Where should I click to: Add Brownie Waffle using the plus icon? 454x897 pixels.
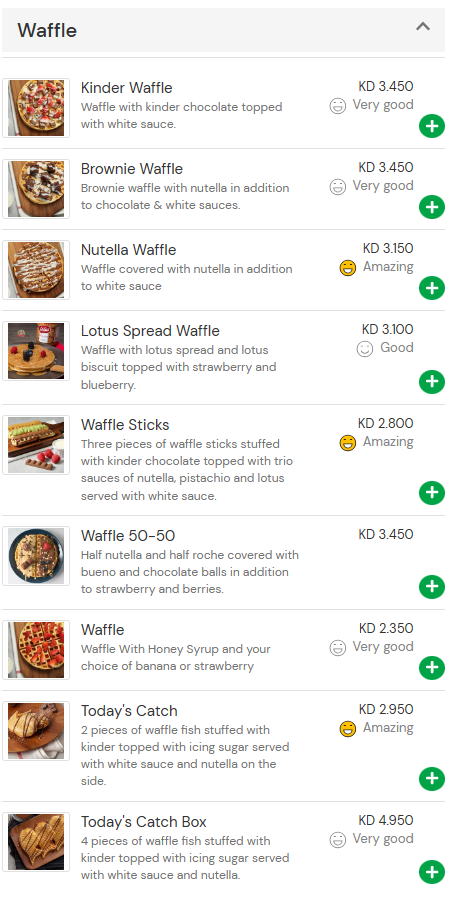tap(432, 207)
